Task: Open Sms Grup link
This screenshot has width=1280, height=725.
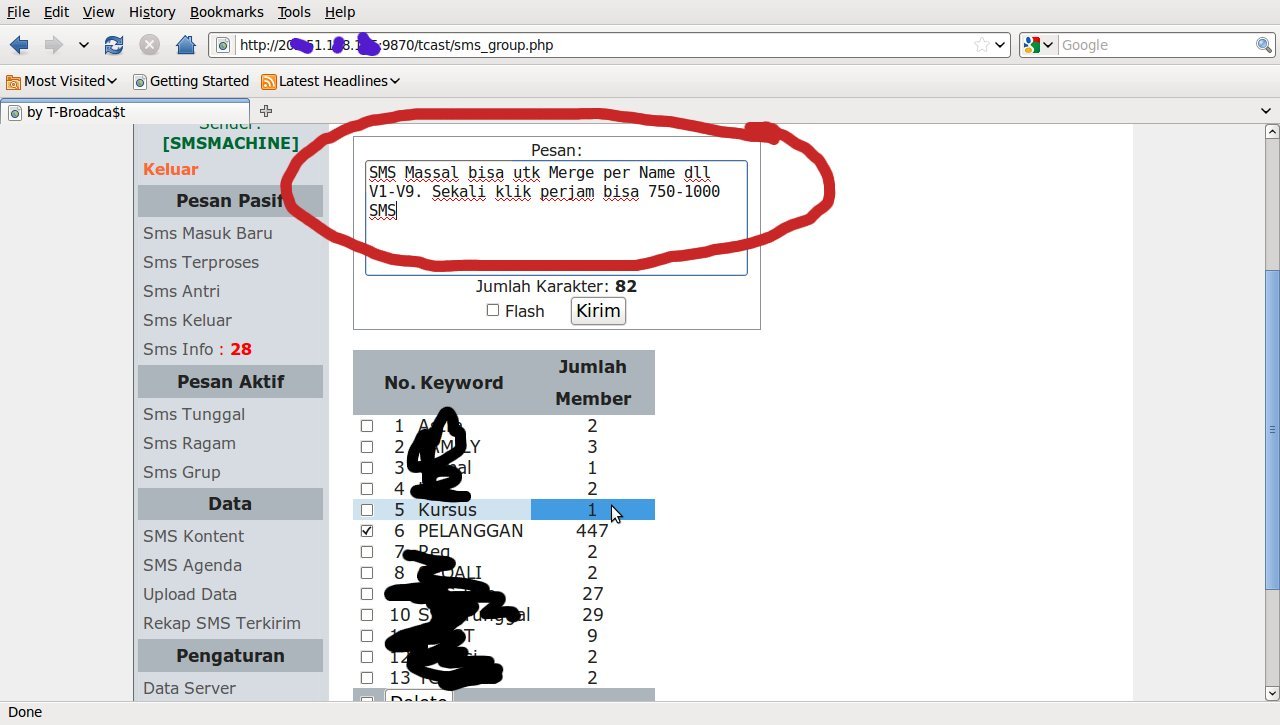Action: pos(182,472)
